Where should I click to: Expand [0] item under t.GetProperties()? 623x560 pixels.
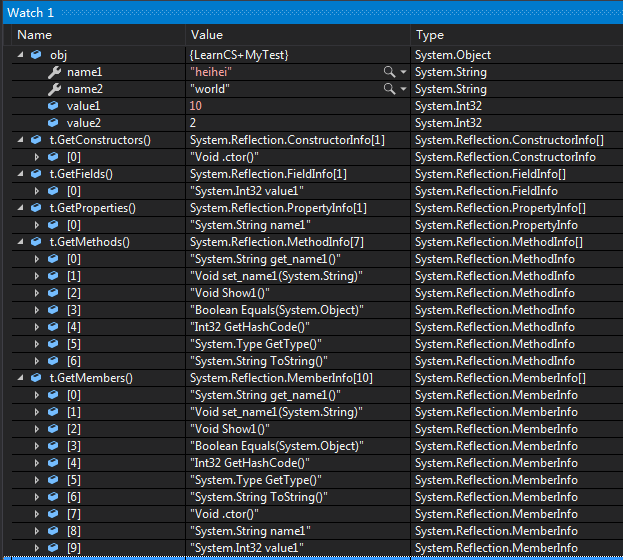tap(37, 225)
